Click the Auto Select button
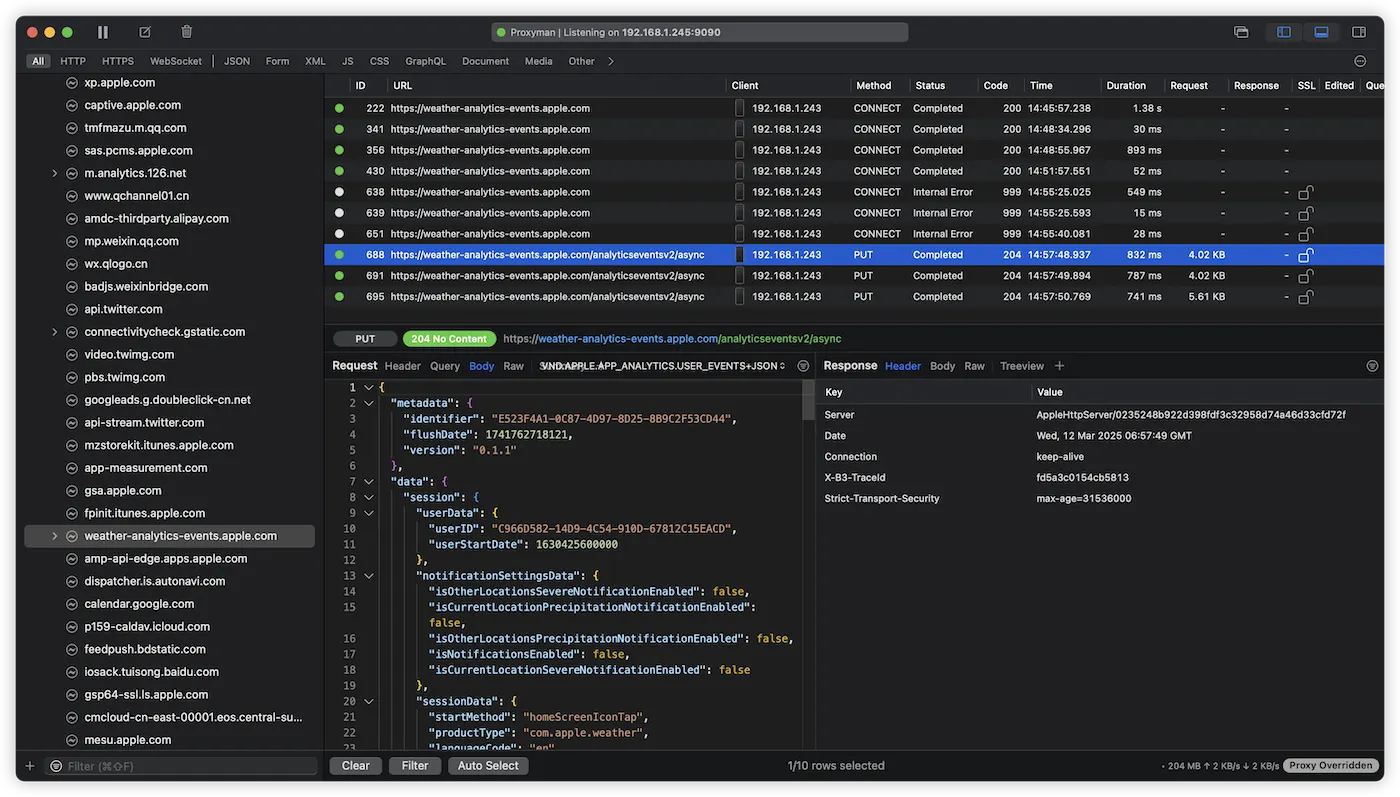This screenshot has width=1400, height=797. [x=488, y=766]
